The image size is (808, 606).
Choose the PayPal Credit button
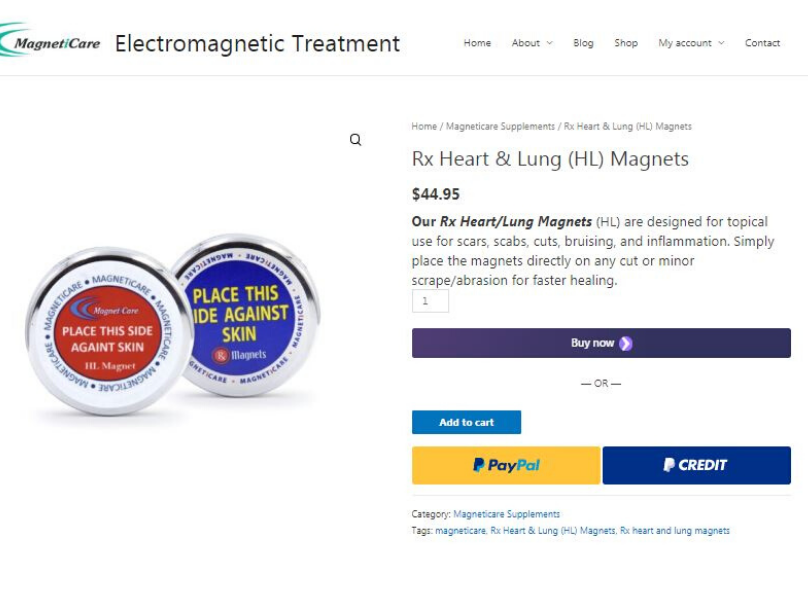[x=696, y=465]
